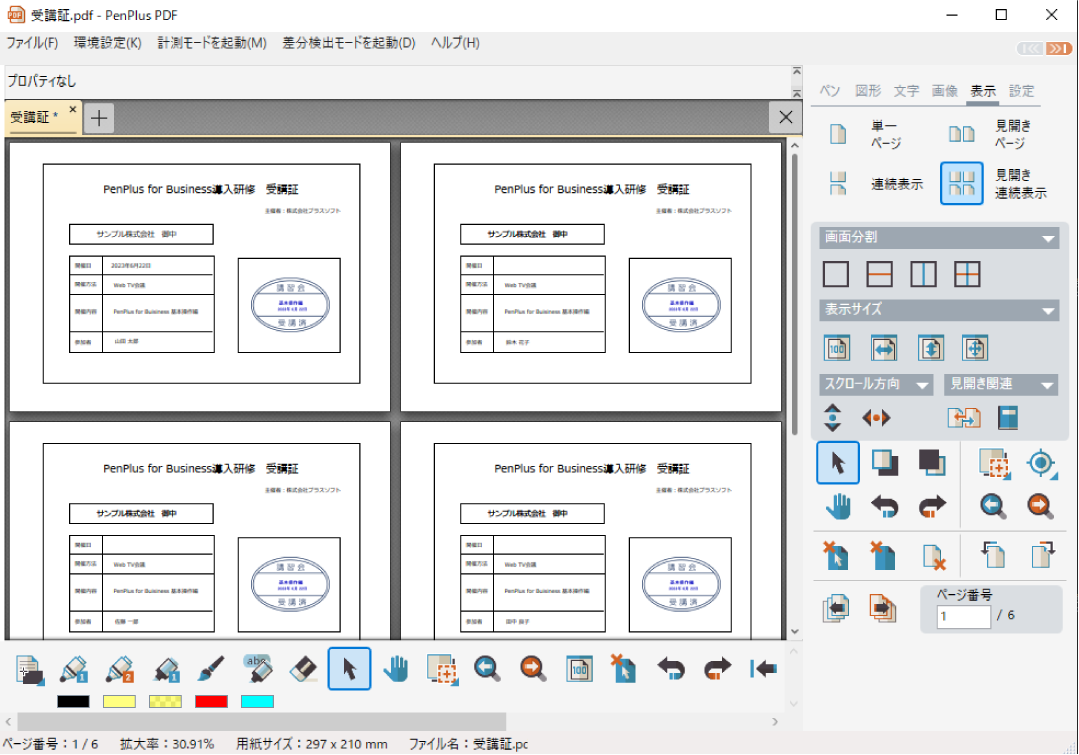The image size is (1079, 755).
Task: Select hand pan tool in right panel
Action: (x=837, y=507)
